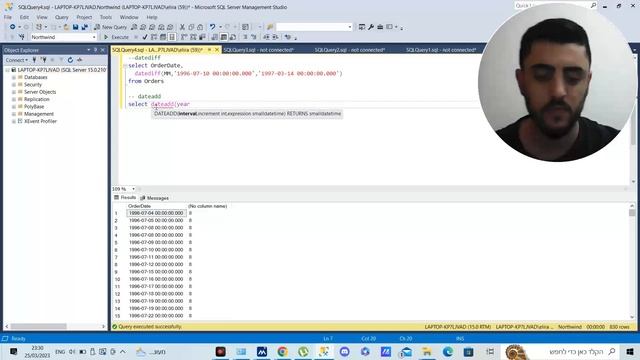Select the Results tab
The image size is (640, 360).
125,198
